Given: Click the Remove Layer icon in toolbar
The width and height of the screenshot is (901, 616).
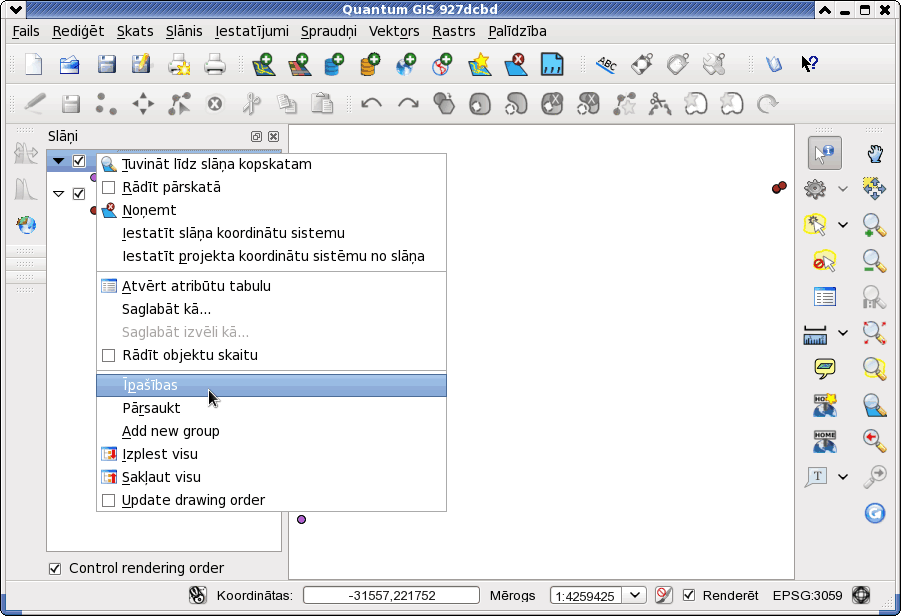Looking at the screenshot, I should tap(515, 64).
